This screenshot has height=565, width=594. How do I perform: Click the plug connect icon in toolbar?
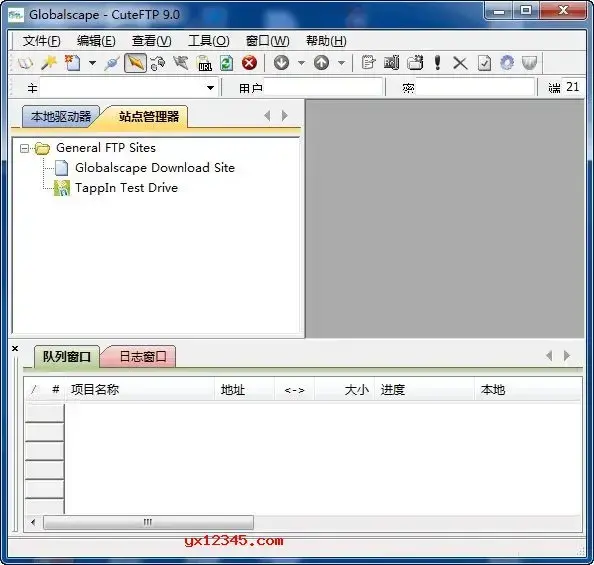click(x=112, y=63)
